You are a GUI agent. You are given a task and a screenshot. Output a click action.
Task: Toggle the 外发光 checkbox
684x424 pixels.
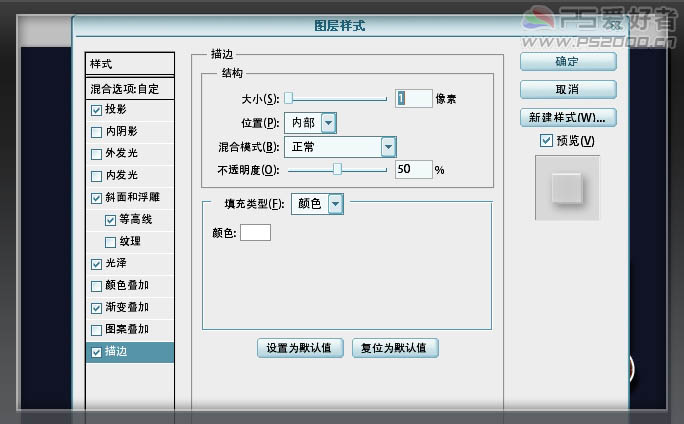tap(96, 154)
